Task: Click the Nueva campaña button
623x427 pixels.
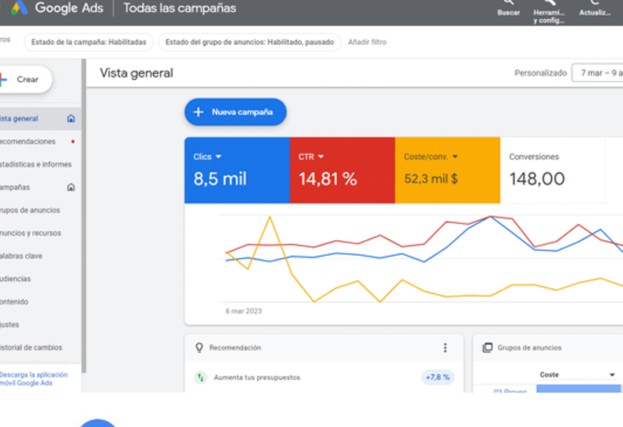Action: coord(235,112)
